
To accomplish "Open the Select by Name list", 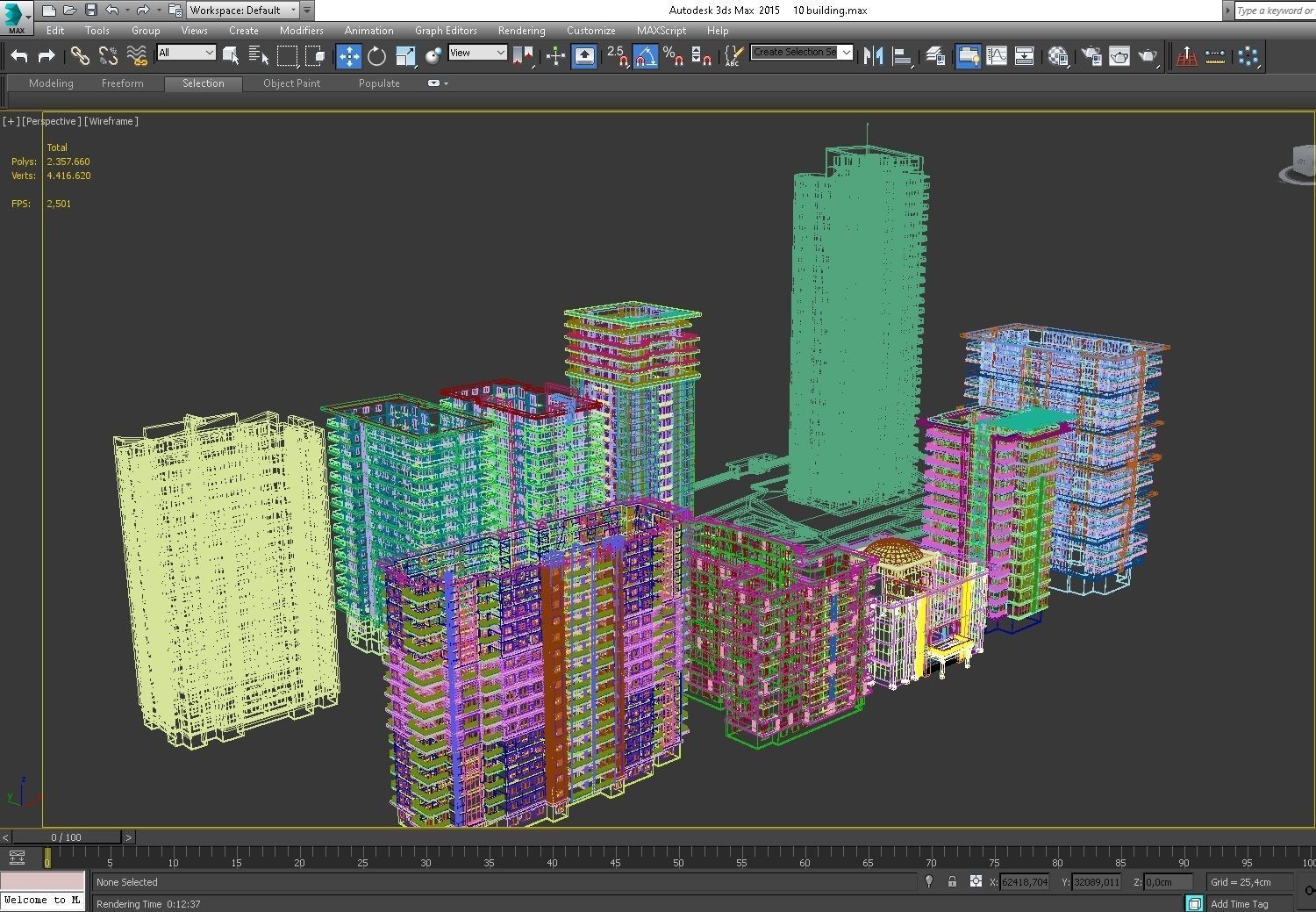I will (259, 56).
